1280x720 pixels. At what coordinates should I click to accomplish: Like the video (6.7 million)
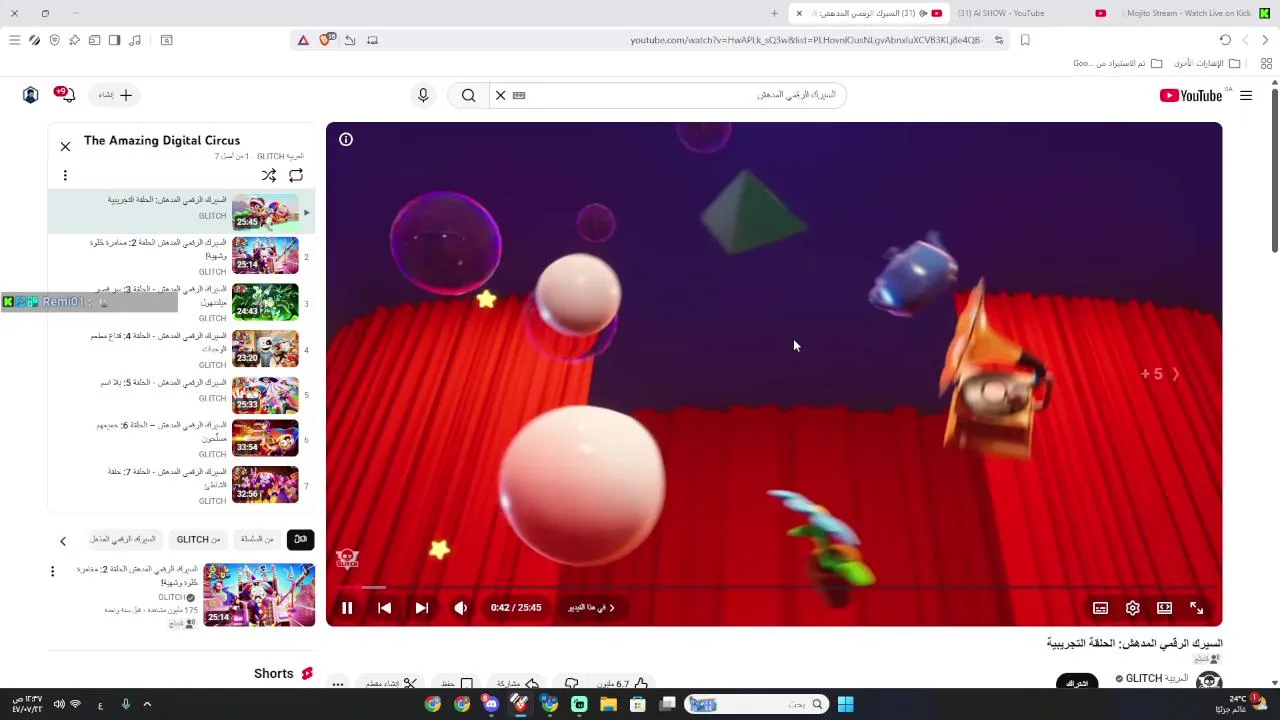(624, 684)
